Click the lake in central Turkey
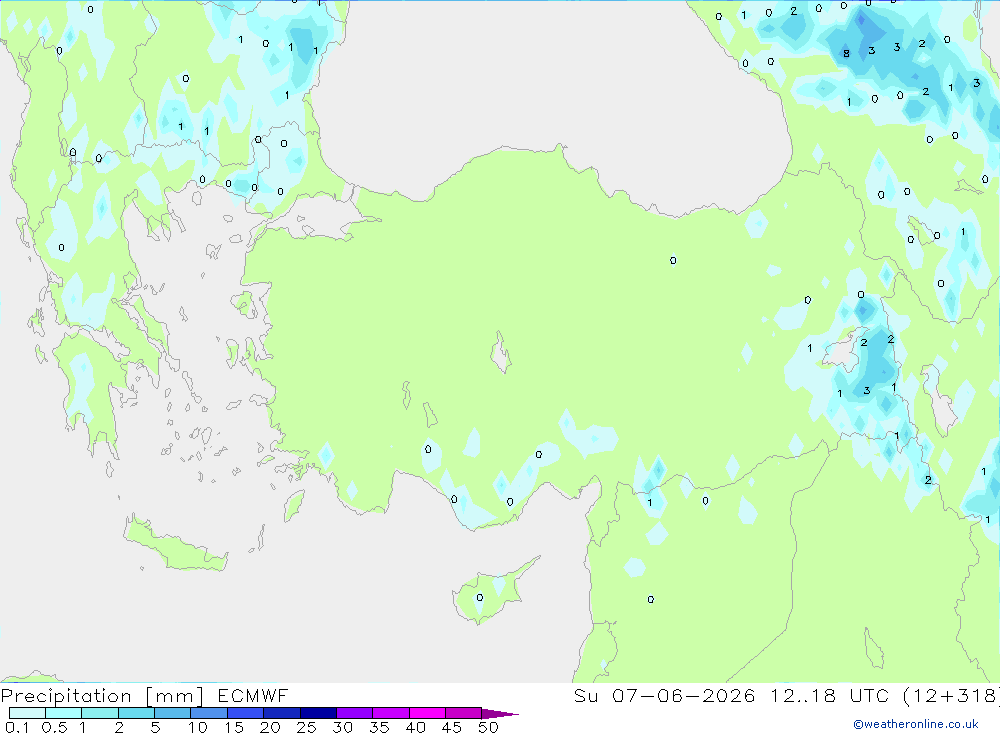Viewport: 1000px width, 733px height. (x=501, y=352)
